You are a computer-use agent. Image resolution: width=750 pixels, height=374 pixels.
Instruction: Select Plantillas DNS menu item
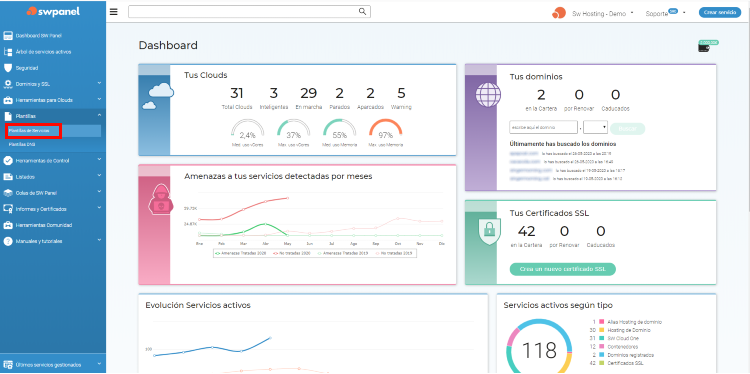[22, 144]
